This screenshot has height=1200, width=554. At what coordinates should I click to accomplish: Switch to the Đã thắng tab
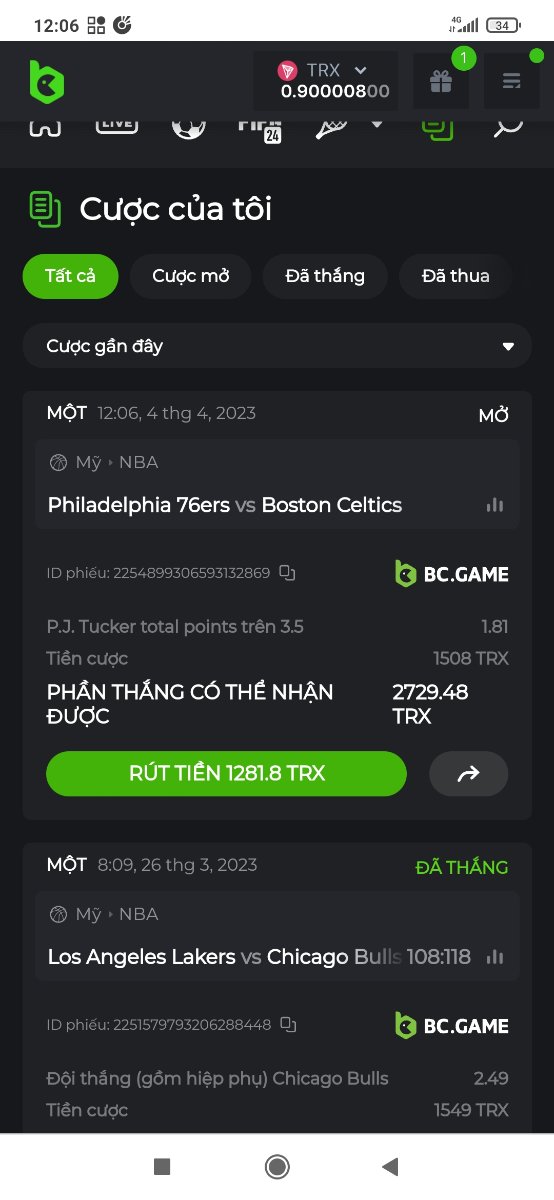(325, 276)
